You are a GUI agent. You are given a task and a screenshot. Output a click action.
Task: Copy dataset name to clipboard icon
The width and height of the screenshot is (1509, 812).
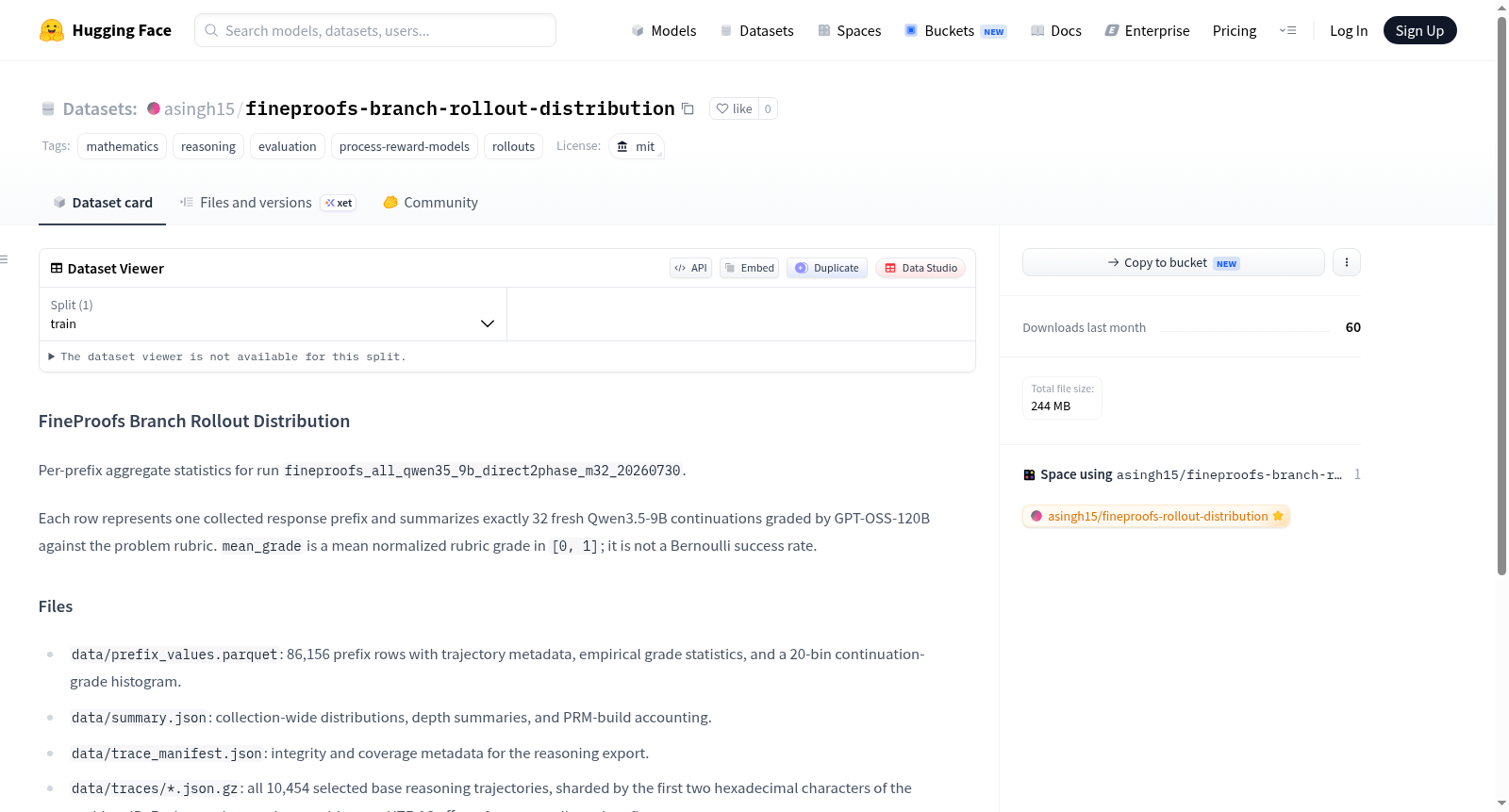(x=688, y=108)
